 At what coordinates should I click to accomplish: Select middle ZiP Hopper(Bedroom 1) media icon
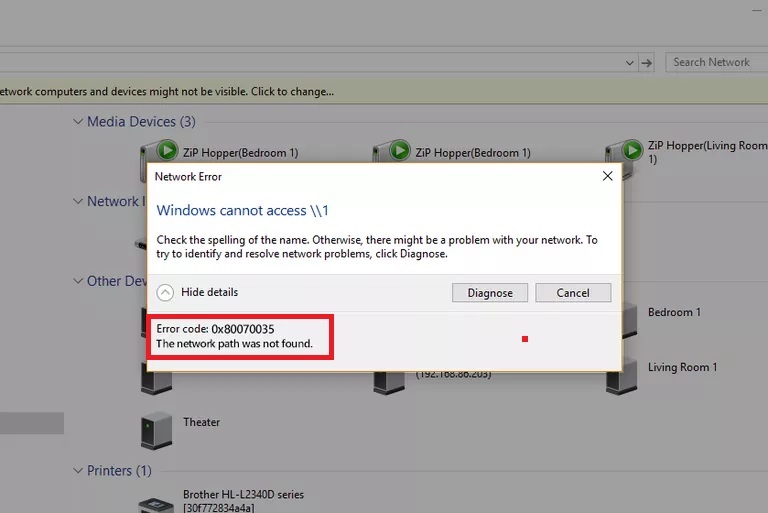coord(392,151)
